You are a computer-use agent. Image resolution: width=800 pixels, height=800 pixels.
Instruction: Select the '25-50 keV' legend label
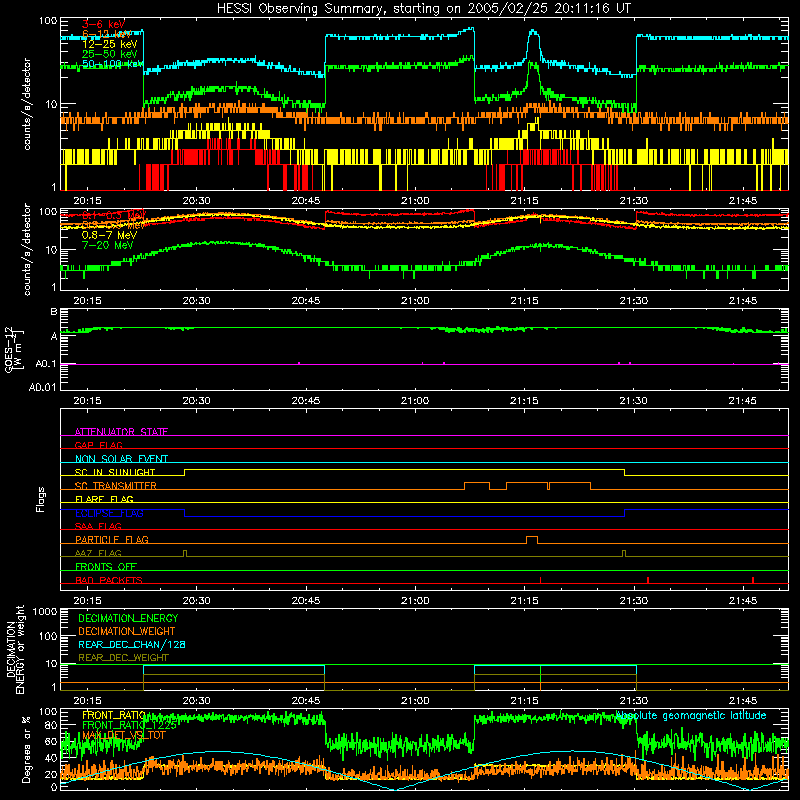coord(109,54)
